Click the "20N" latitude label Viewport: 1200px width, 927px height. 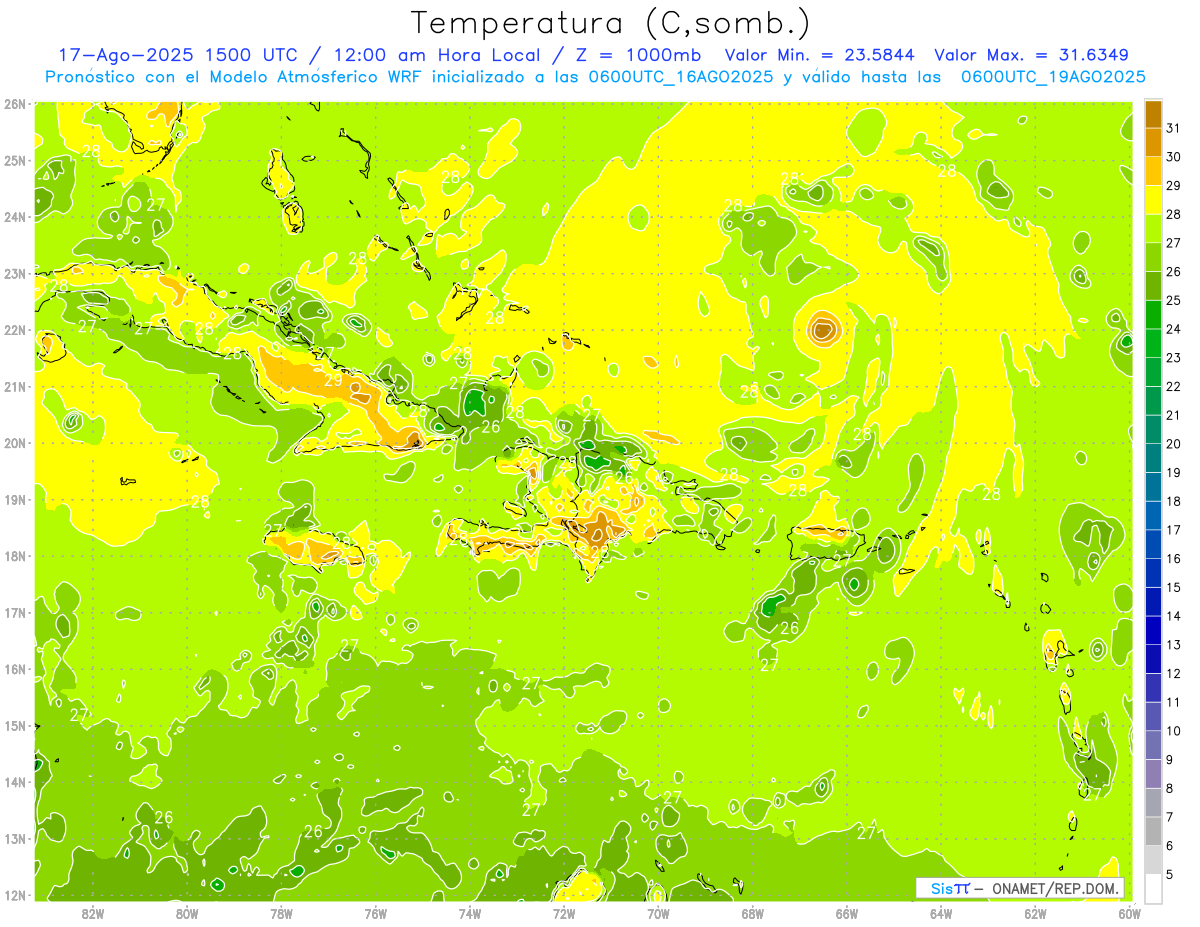pos(14,443)
